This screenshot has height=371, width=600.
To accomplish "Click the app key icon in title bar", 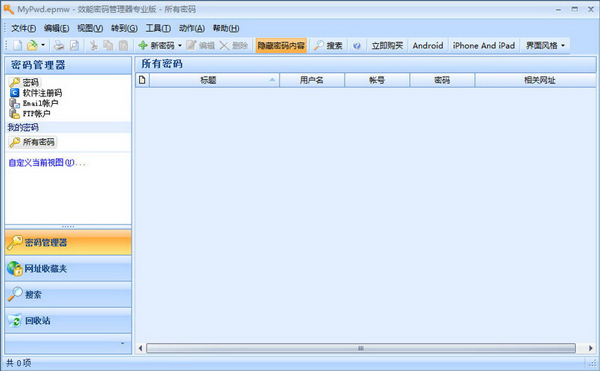I will [9, 9].
